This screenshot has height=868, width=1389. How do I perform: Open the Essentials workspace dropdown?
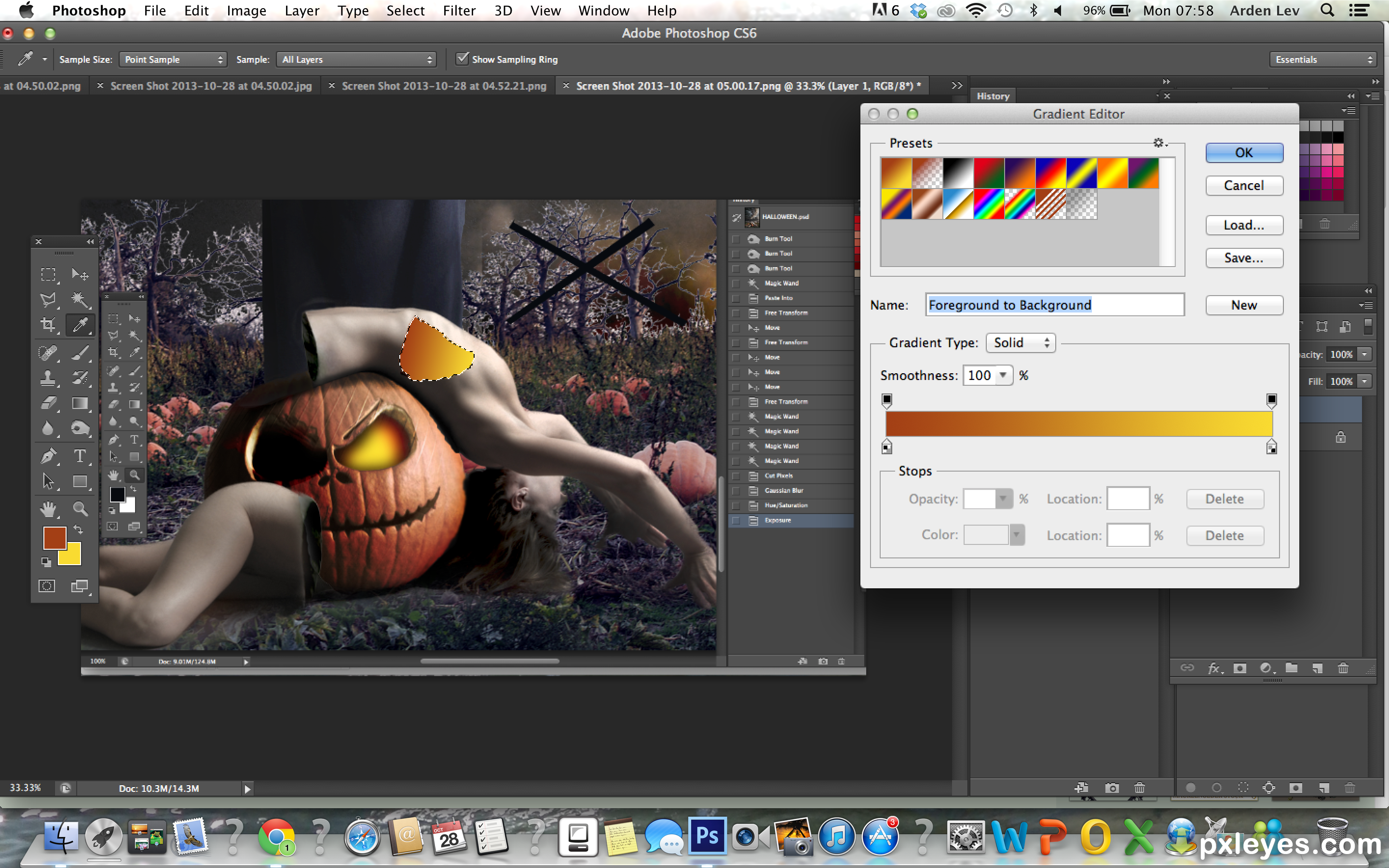click(1323, 59)
